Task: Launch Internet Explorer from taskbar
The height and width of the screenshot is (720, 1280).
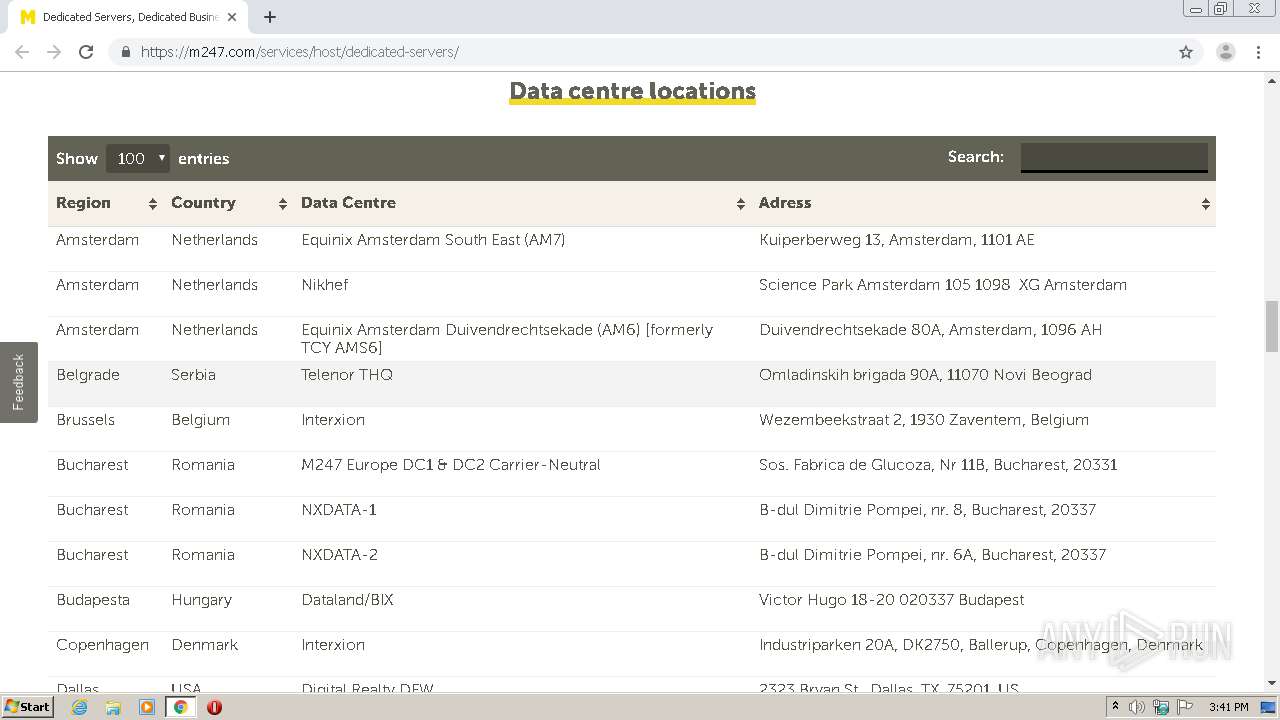Action: click(x=80, y=707)
